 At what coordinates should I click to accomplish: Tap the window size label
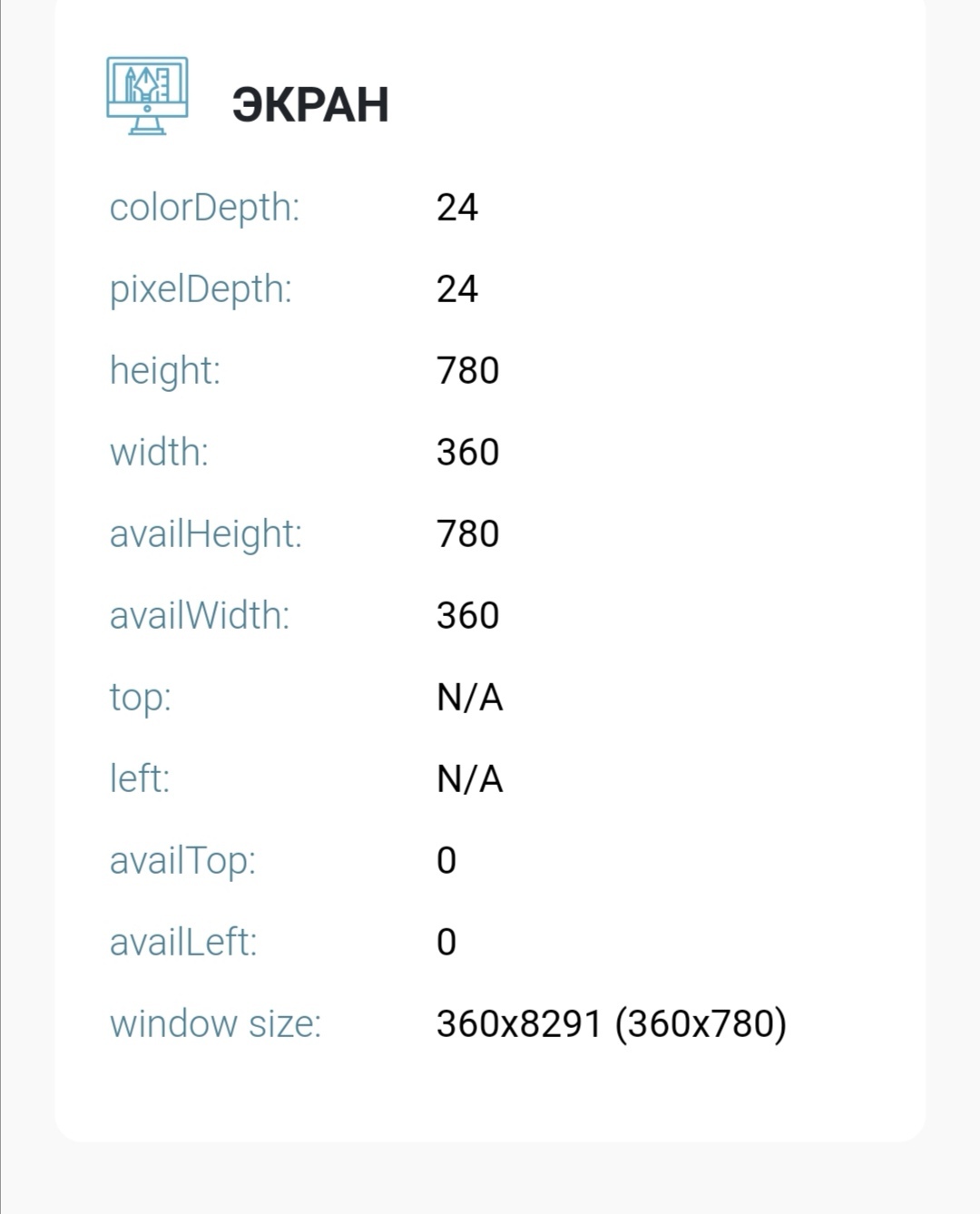(x=215, y=1024)
